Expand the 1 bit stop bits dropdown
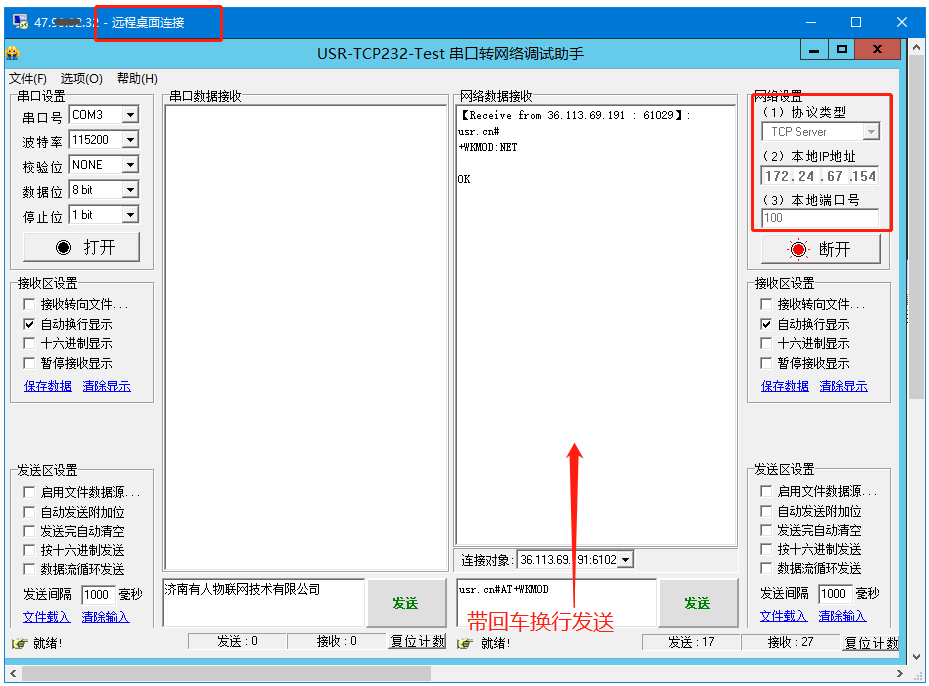This screenshot has width=929, height=686. (130, 214)
